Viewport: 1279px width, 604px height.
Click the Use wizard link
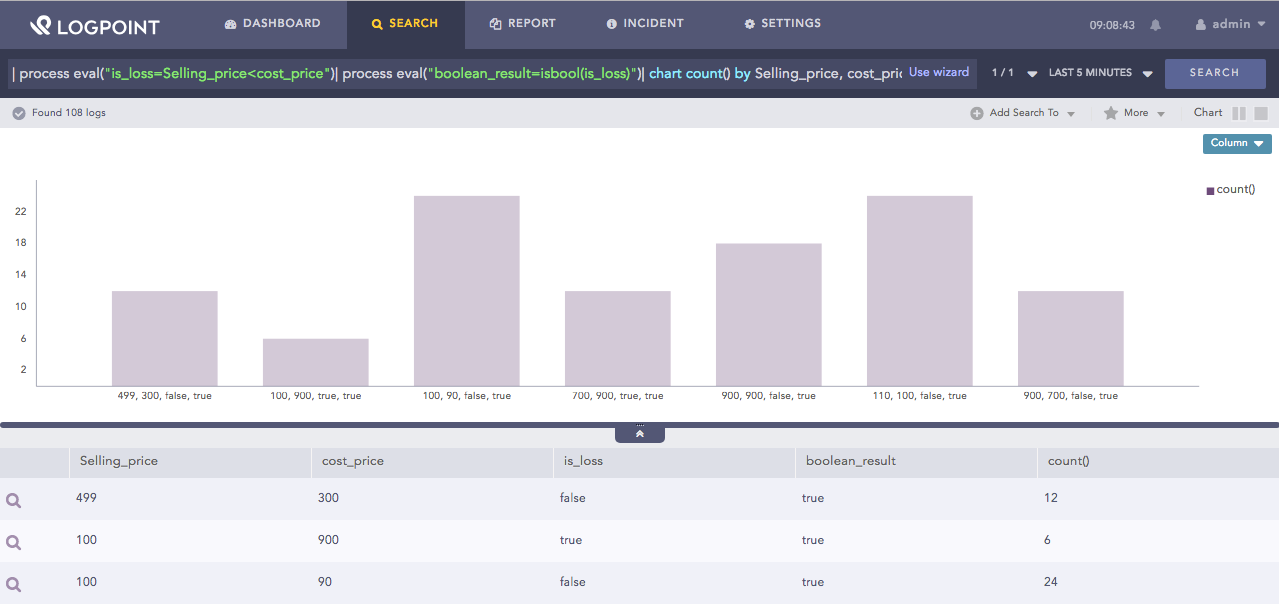coord(938,72)
